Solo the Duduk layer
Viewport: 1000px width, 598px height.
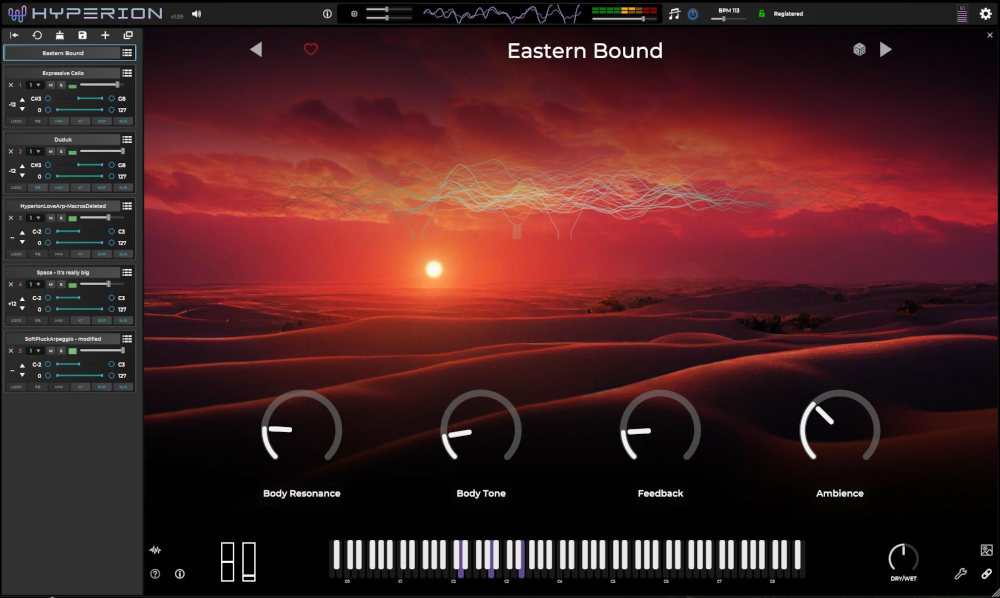[x=61, y=151]
